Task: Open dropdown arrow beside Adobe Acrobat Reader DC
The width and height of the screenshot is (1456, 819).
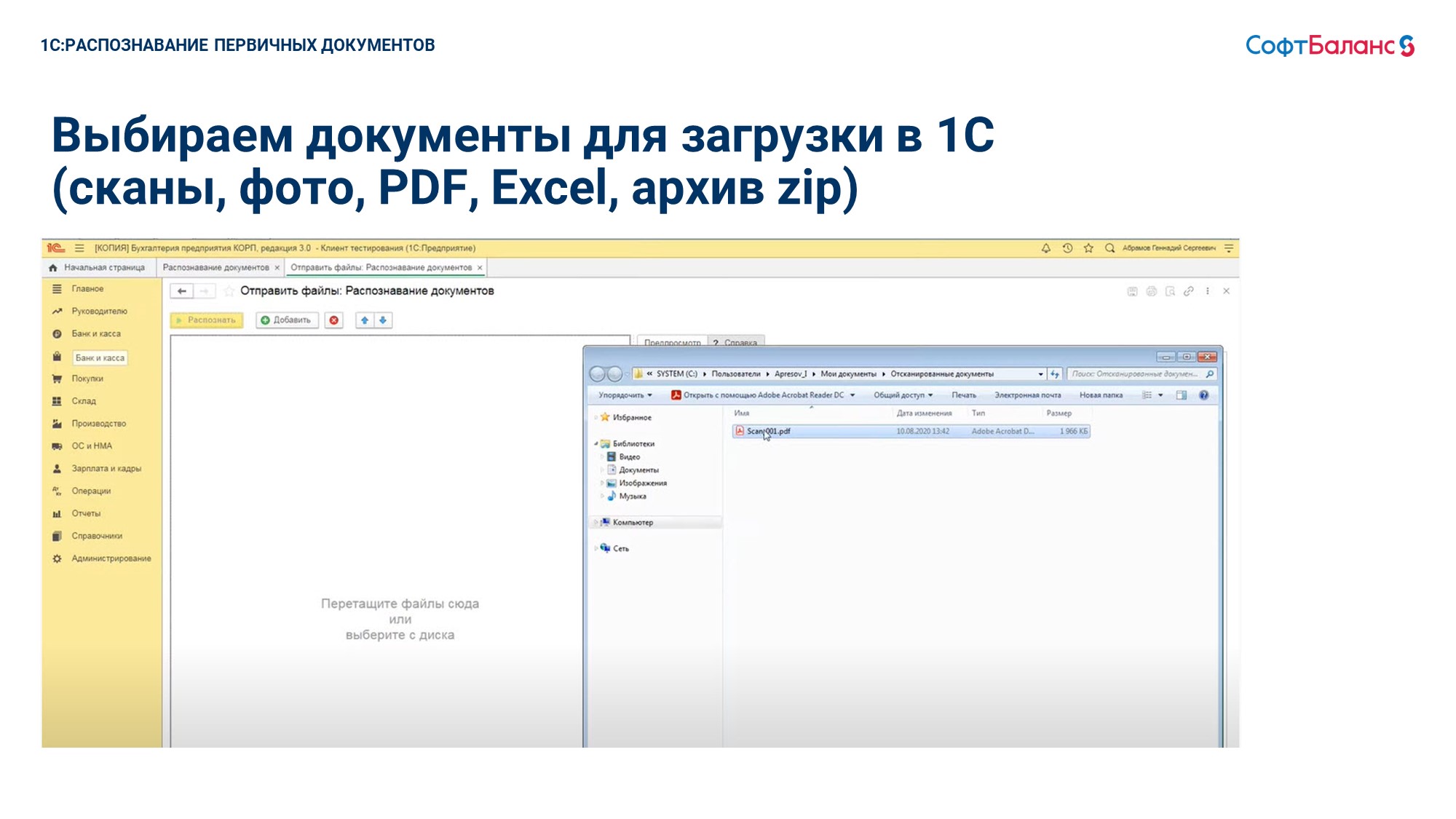Action: pyautogui.click(x=852, y=395)
